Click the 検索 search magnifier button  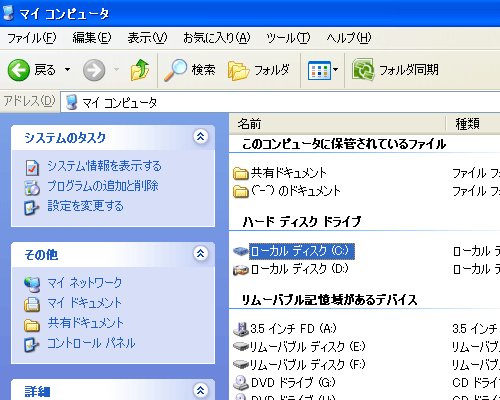coord(189,70)
